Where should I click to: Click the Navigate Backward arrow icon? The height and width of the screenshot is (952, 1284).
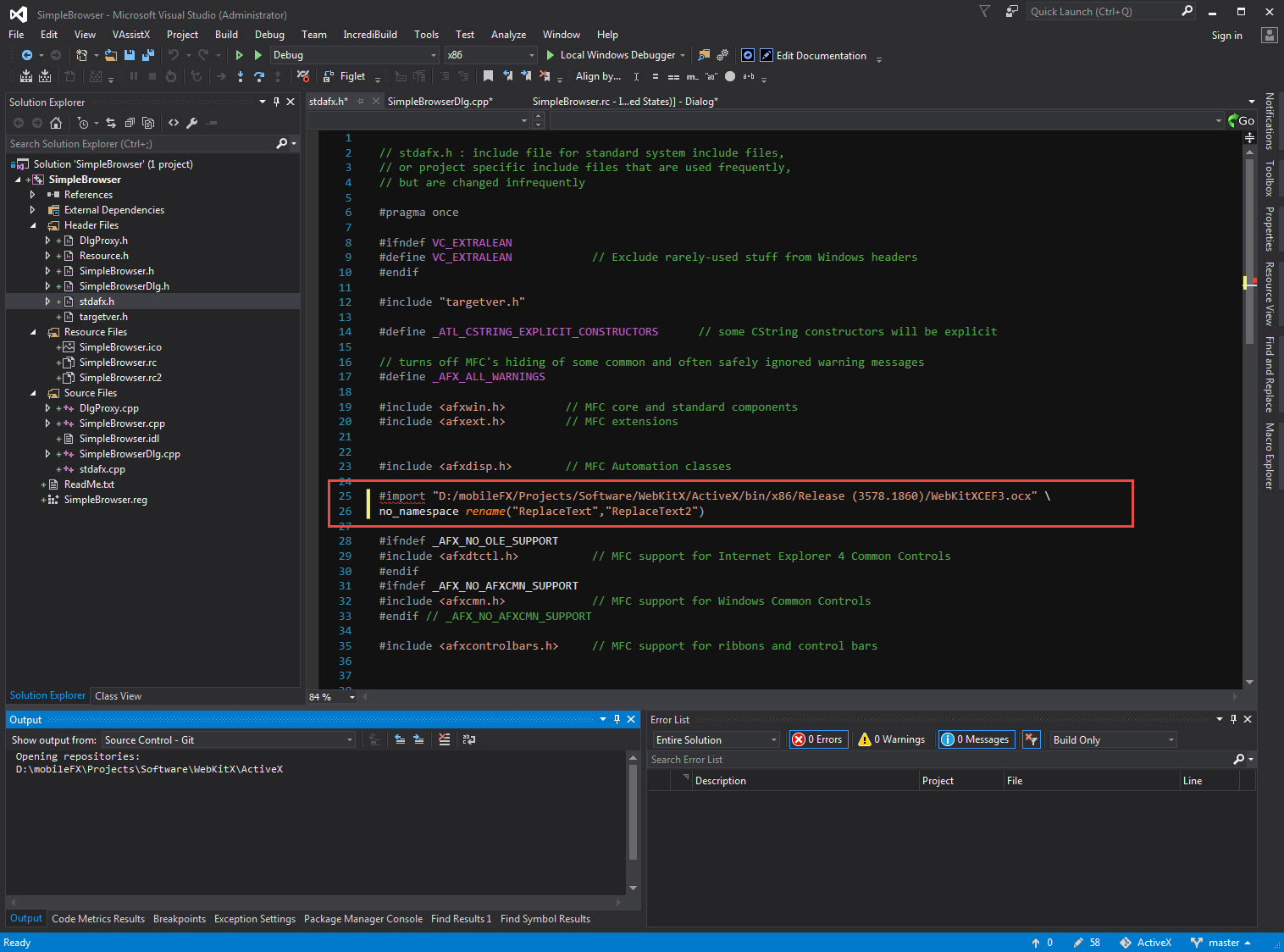26,55
